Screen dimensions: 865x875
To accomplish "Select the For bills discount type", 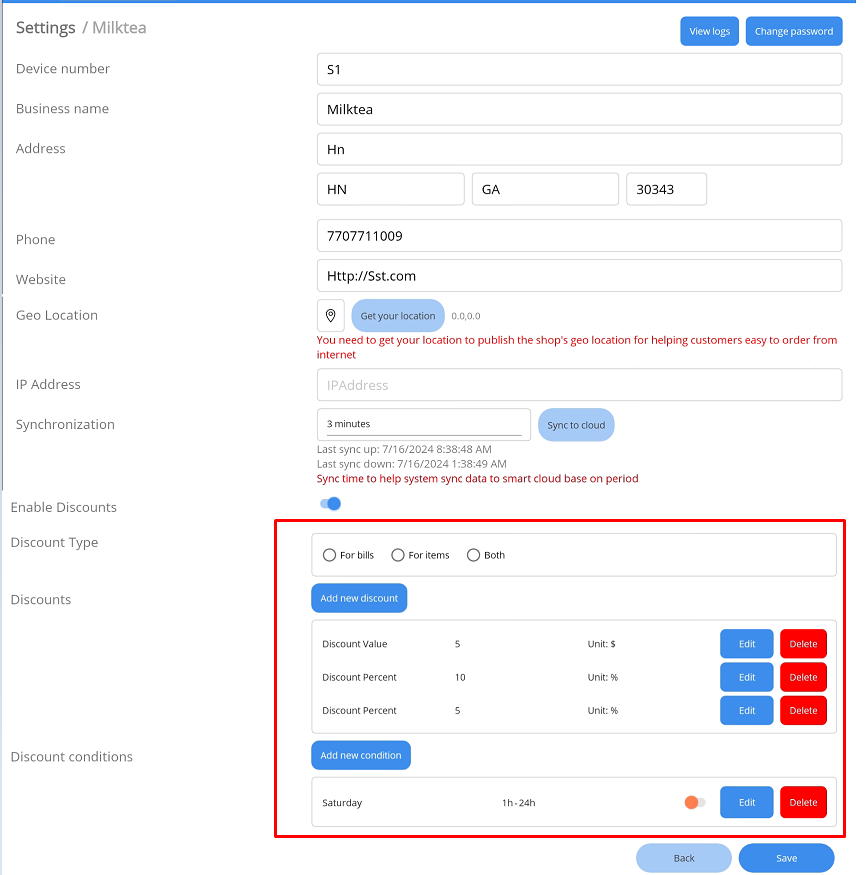I will tap(330, 555).
